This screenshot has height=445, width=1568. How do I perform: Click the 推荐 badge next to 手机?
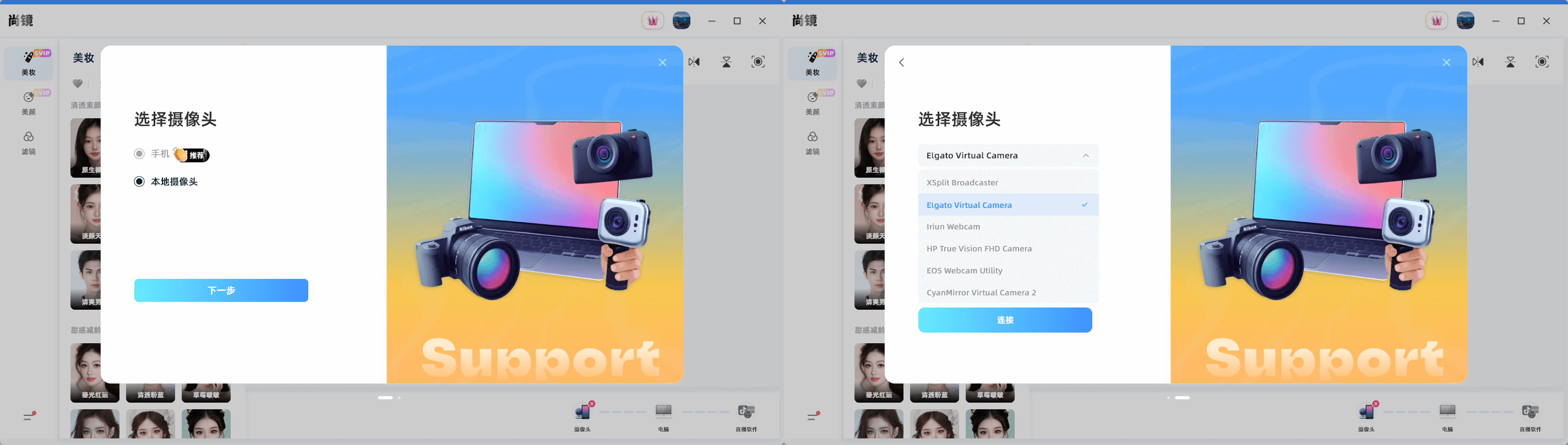[192, 155]
